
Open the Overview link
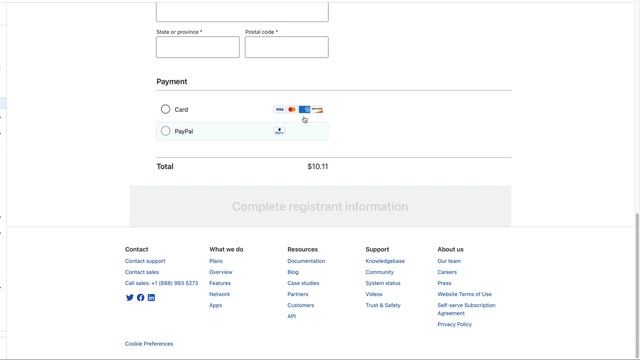pyautogui.click(x=220, y=272)
